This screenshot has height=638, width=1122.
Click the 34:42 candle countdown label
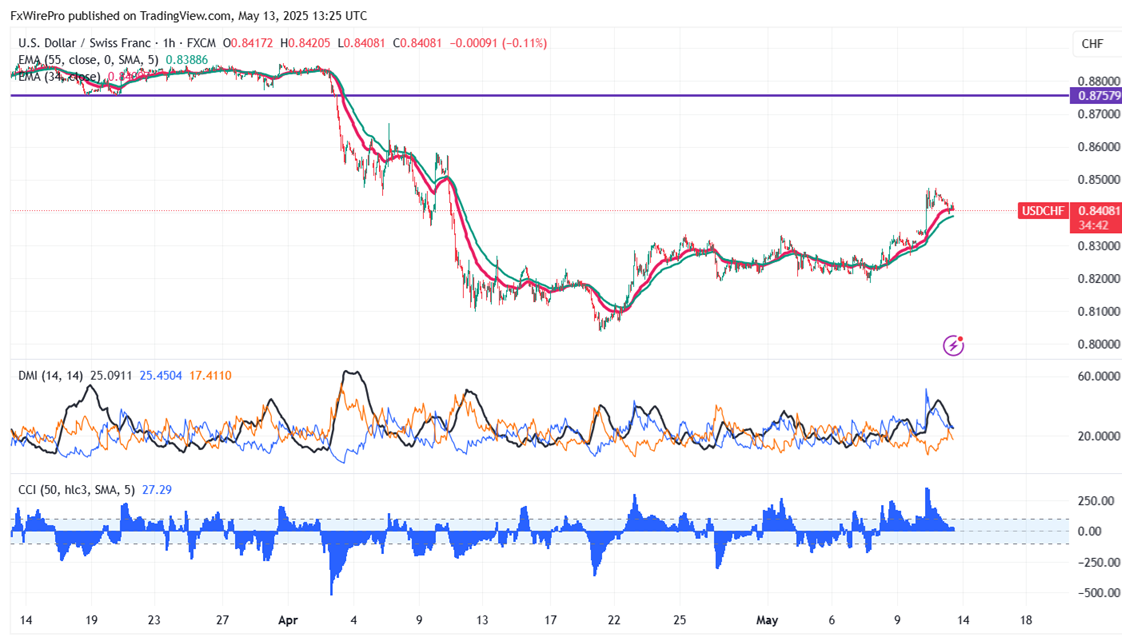(x=1094, y=225)
